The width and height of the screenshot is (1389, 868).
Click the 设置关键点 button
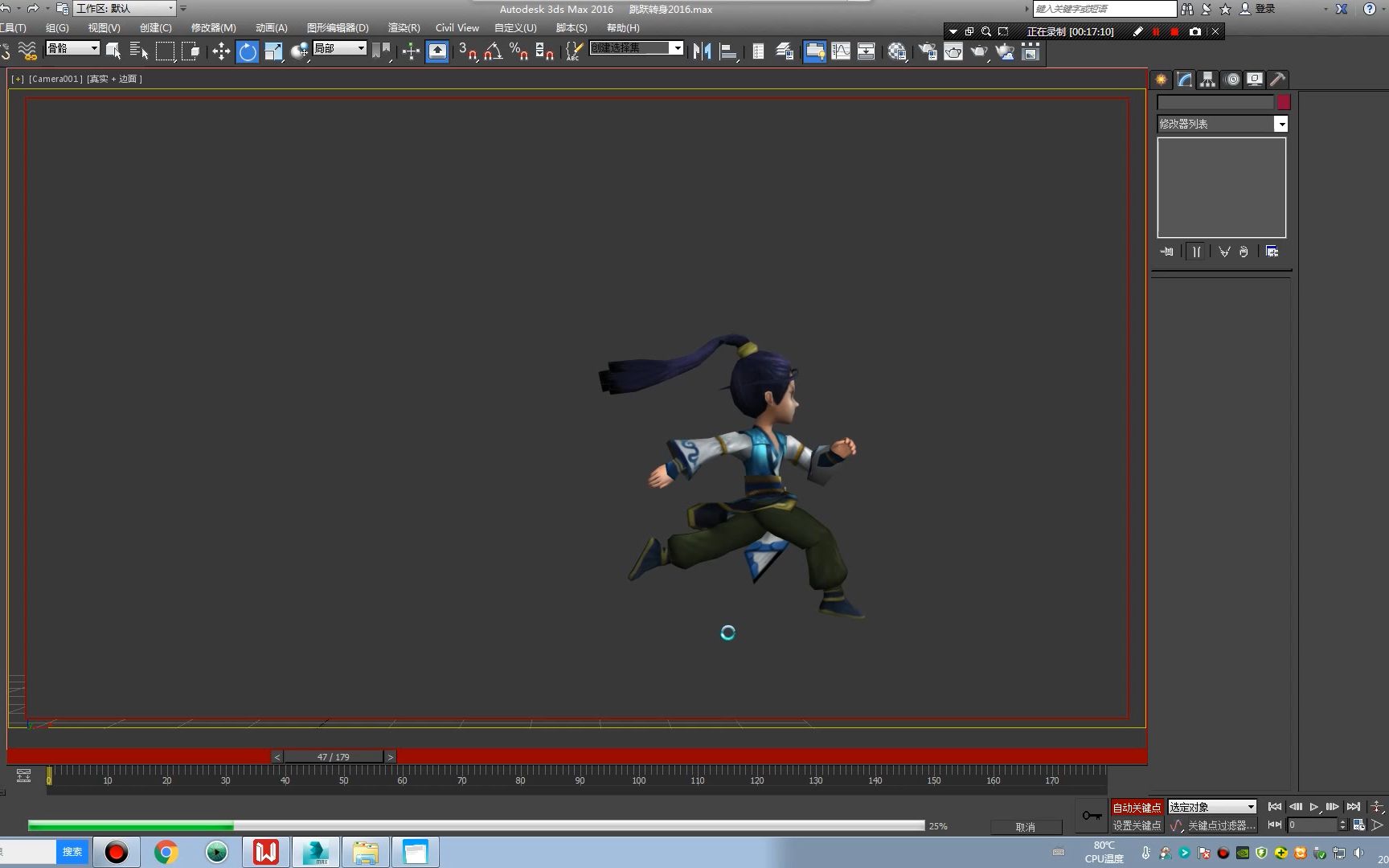click(1137, 825)
